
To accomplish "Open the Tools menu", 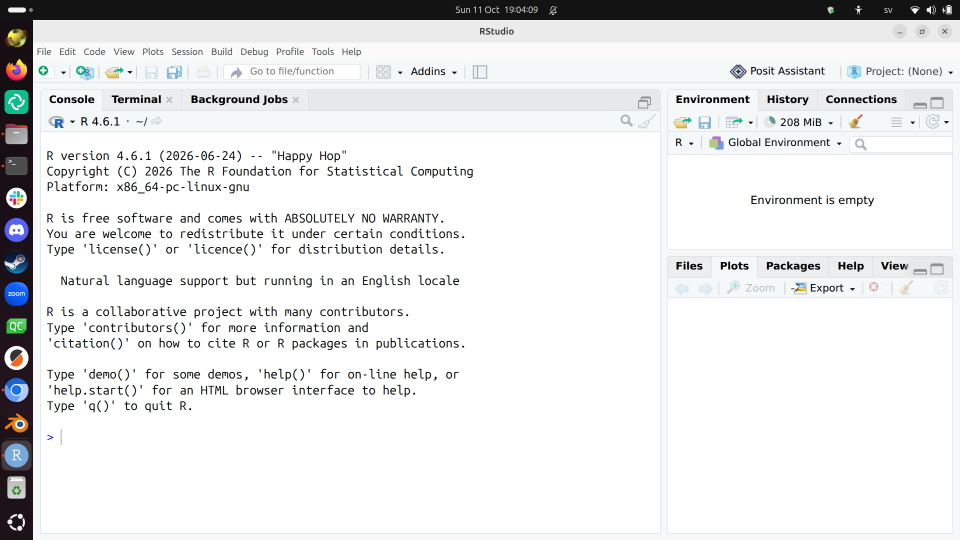I will (x=323, y=51).
